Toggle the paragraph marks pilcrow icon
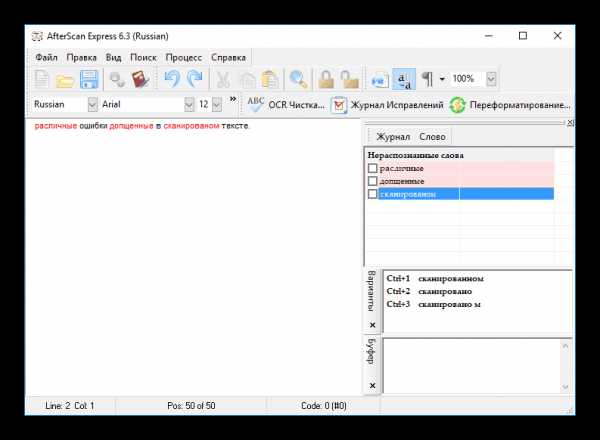This screenshot has height=440, width=600. point(427,79)
